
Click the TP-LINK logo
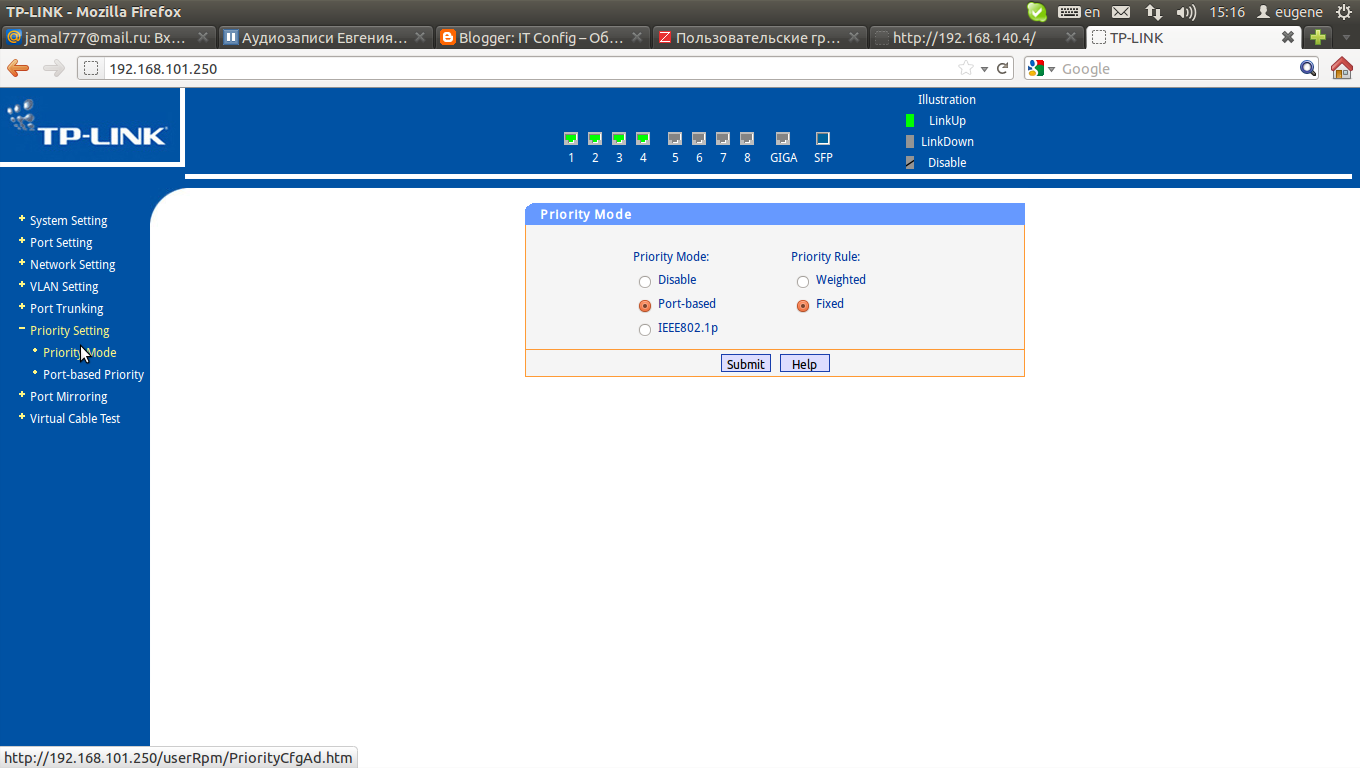point(88,124)
